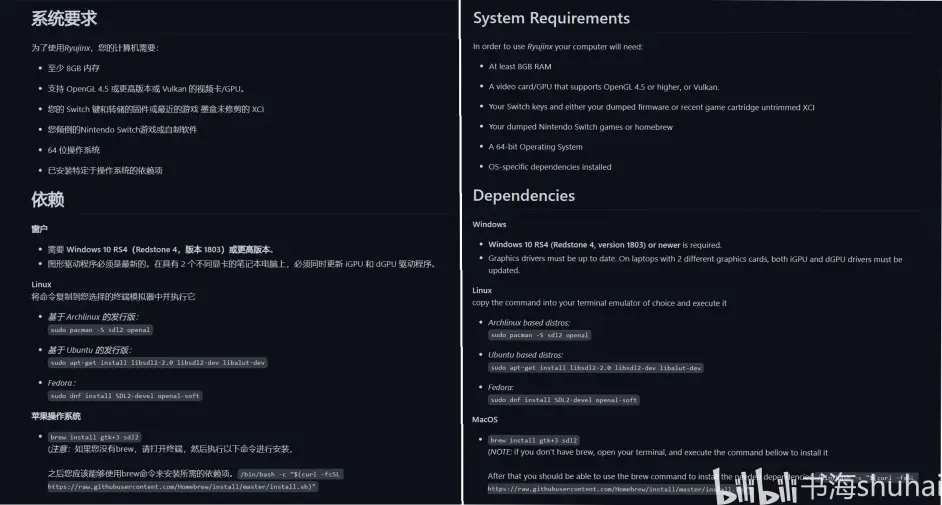
Task: Click the 'sudo dnf install' command in English document
Action: 564,400
